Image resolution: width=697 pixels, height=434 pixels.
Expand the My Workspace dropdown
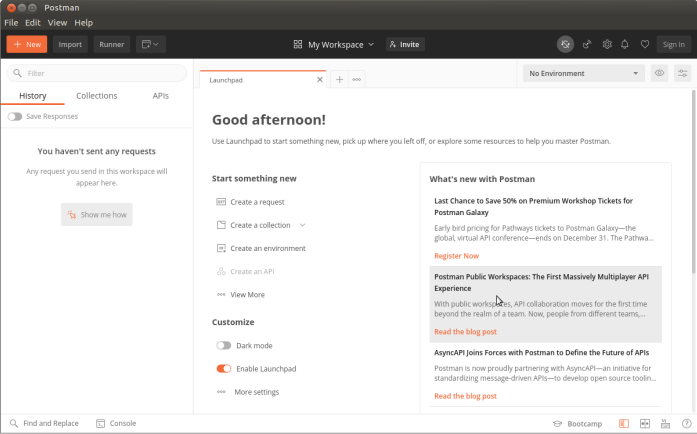pyautogui.click(x=334, y=44)
